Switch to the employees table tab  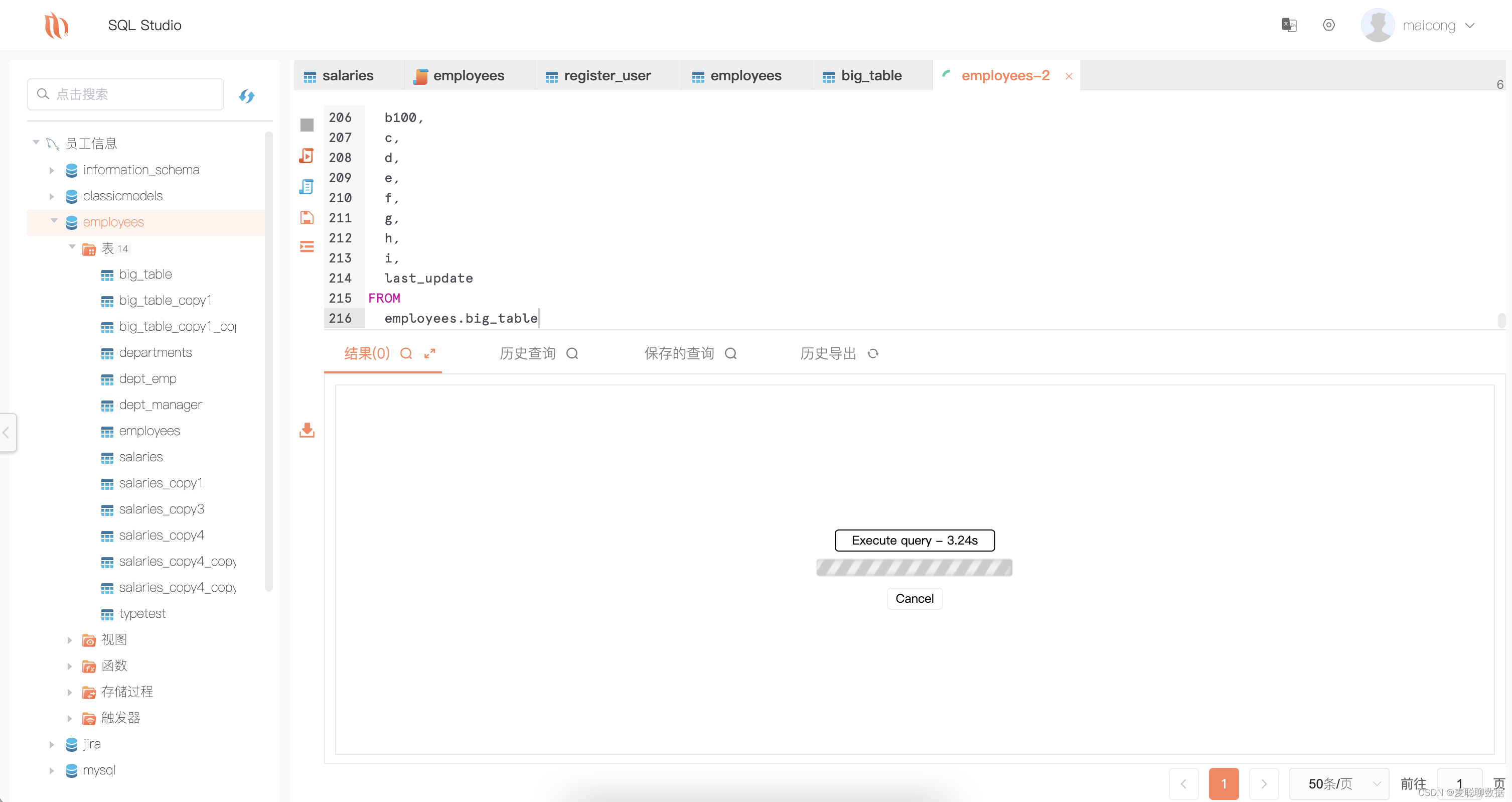pyautogui.click(x=745, y=76)
